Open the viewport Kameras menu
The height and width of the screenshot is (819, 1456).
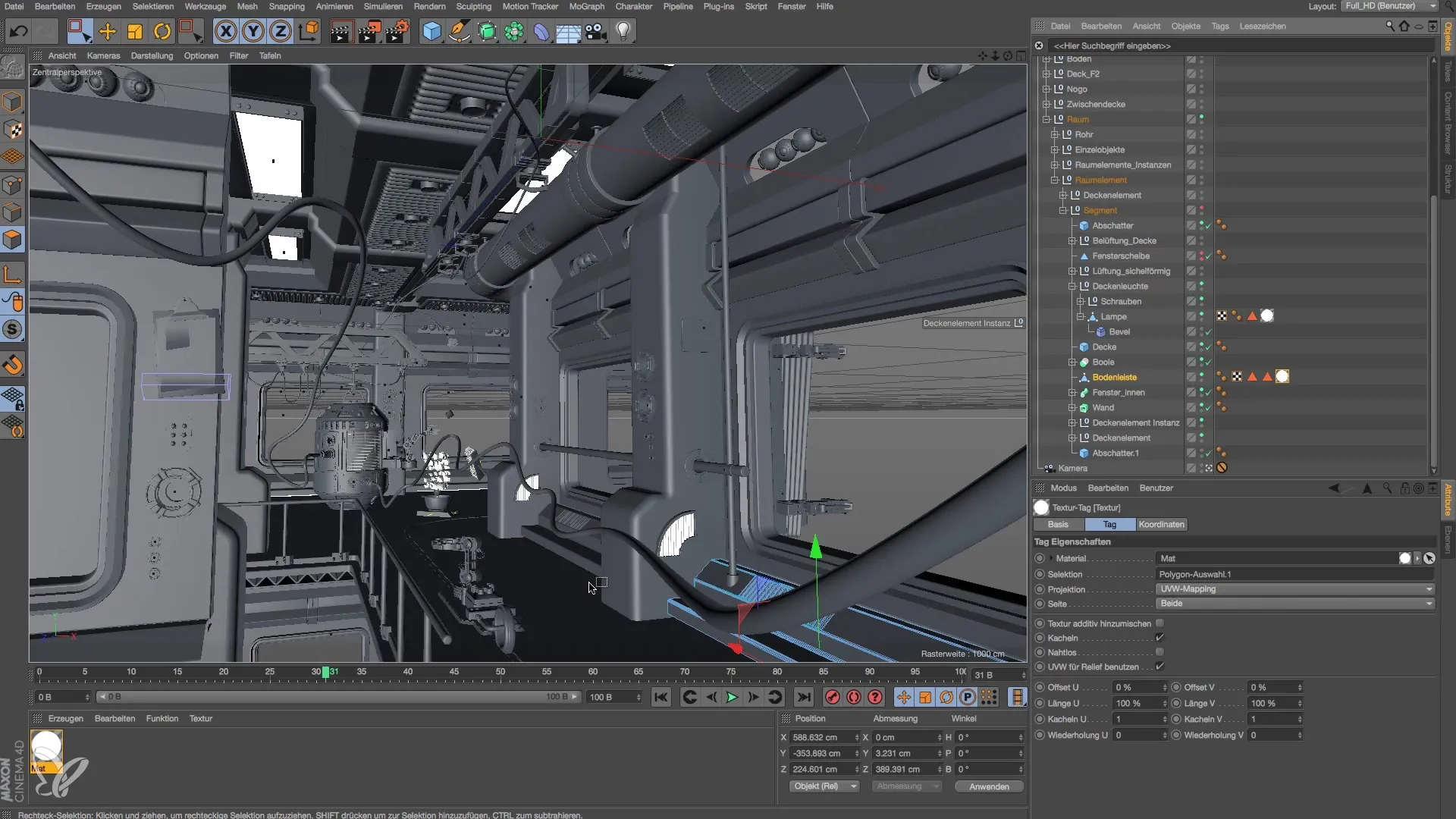pos(103,55)
